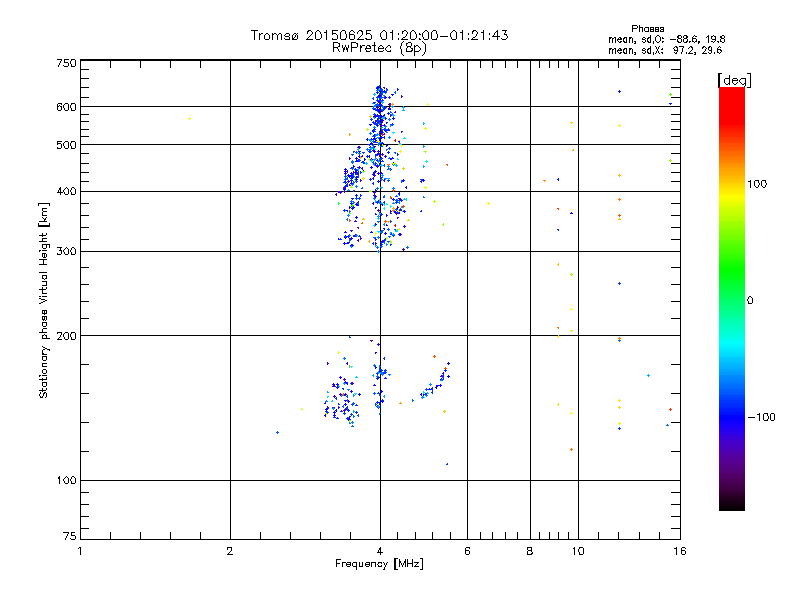Click the 300 height axis tick label
800x600 pixels.
pyautogui.click(x=66, y=252)
